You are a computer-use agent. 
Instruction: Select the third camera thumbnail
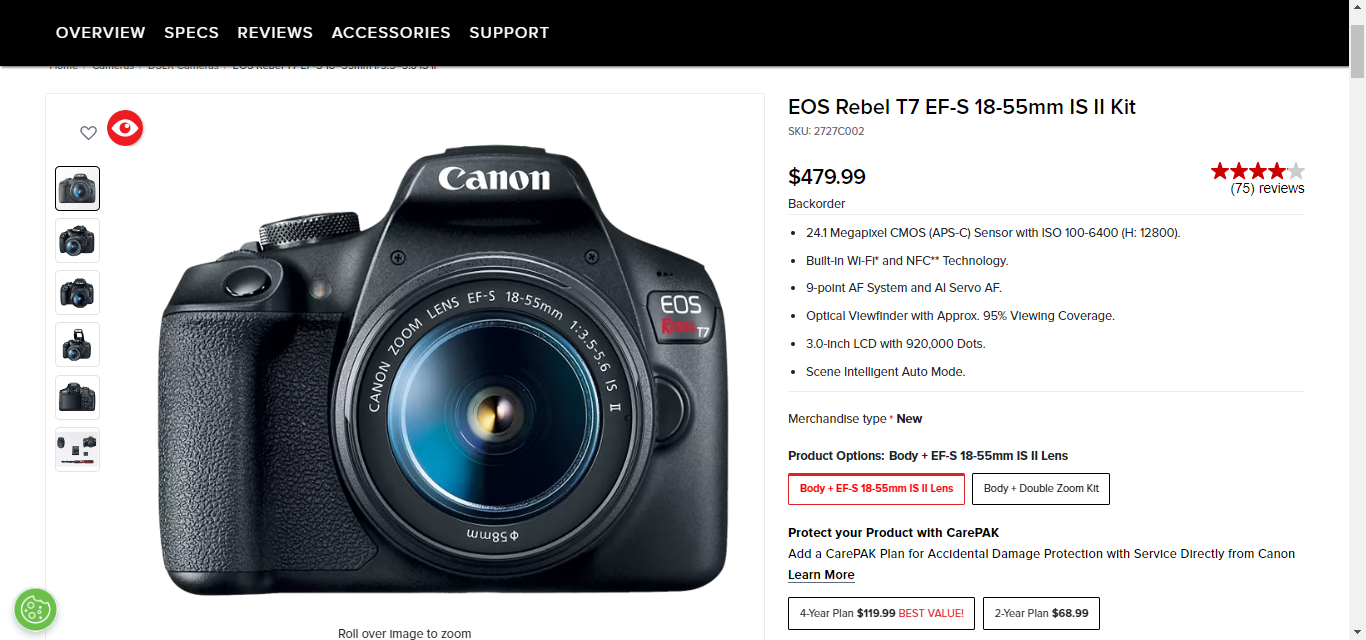(x=77, y=292)
